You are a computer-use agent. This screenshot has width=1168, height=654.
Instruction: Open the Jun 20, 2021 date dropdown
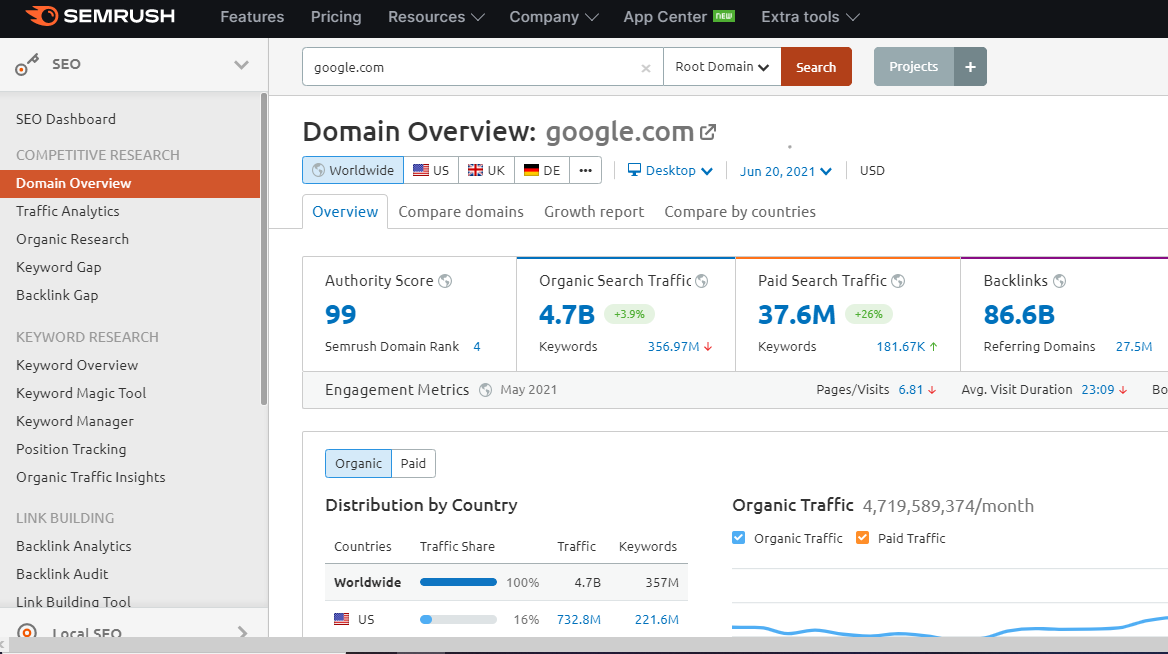786,171
